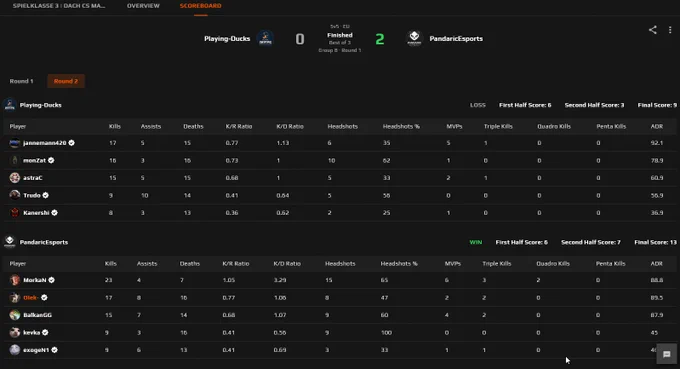
Task: Click verified badge next to jannemann420
Action: [72, 143]
